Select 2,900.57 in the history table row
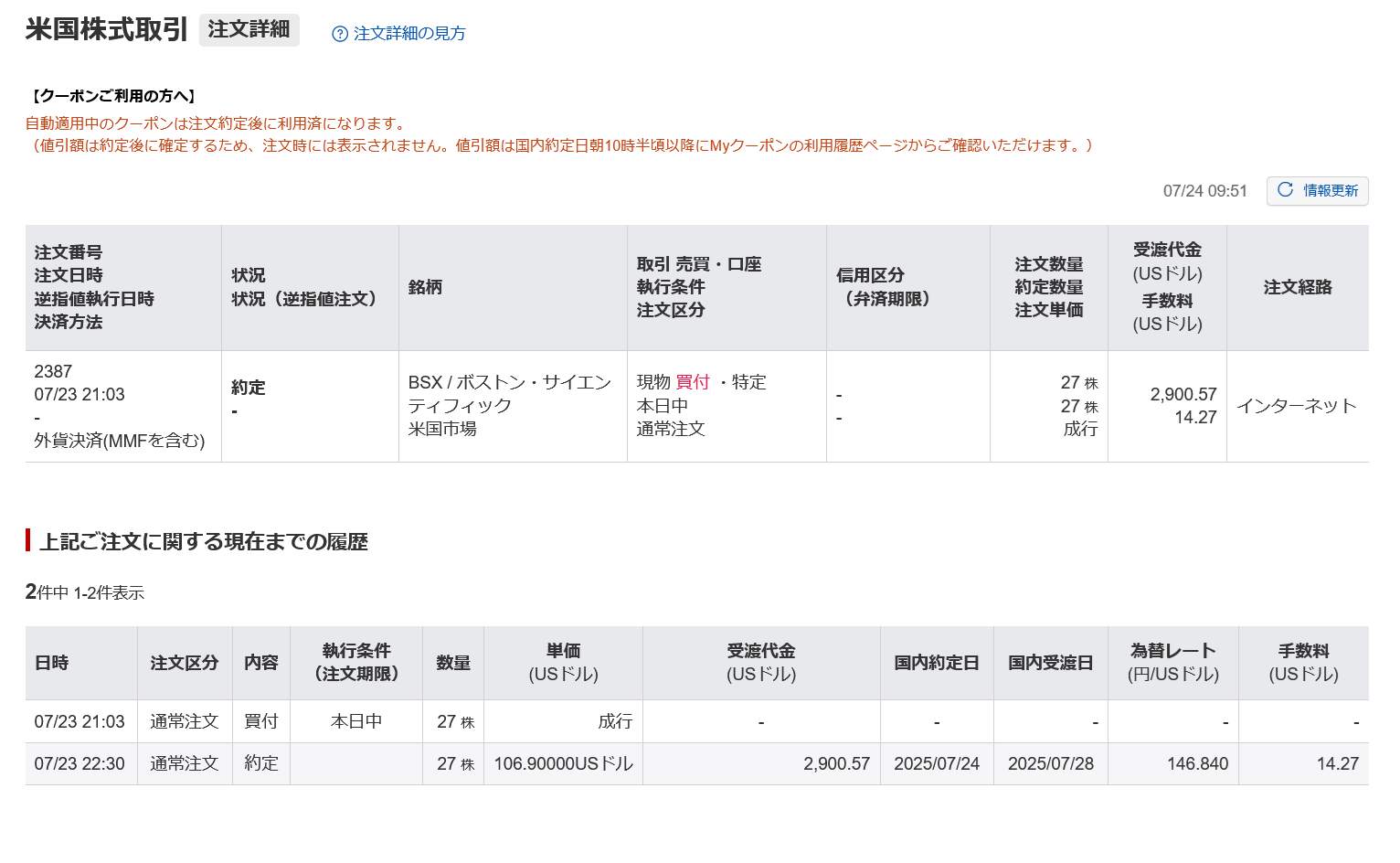Image resolution: width=1400 pixels, height=863 pixels. [x=837, y=763]
